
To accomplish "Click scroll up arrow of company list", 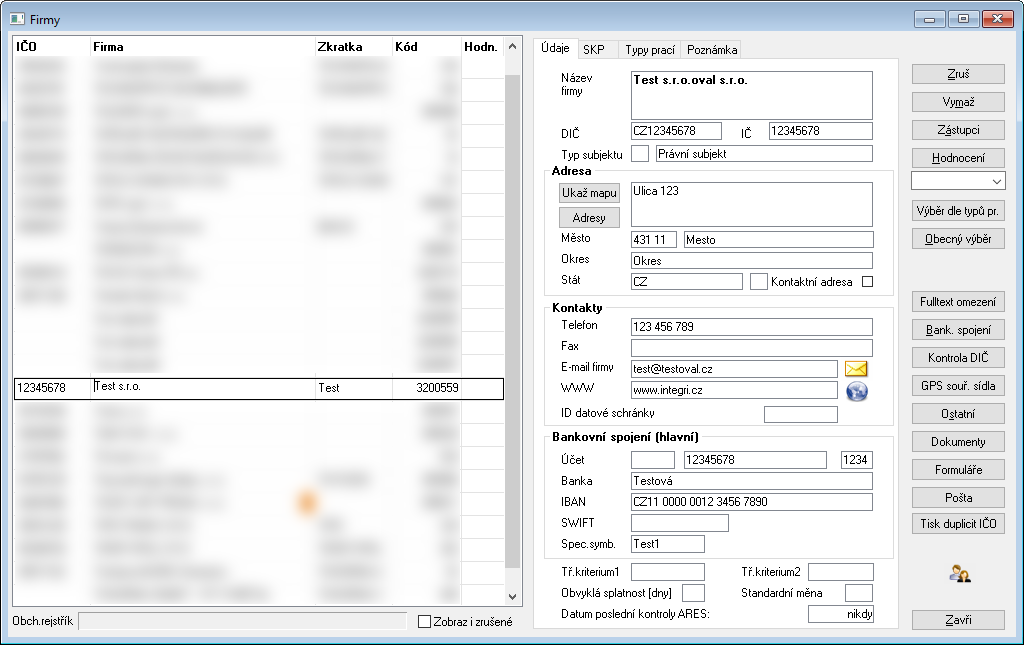I will (x=513, y=46).
